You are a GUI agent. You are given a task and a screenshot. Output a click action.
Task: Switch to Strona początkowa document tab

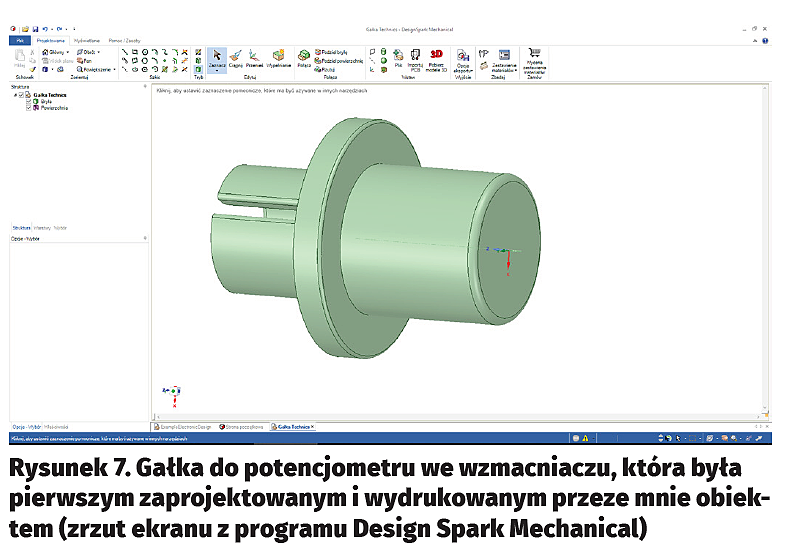pos(241,427)
